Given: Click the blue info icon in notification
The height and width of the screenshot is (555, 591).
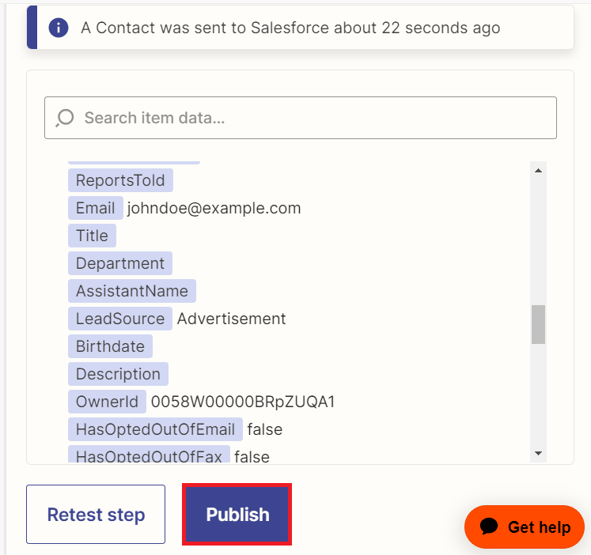Looking at the screenshot, I should point(58,28).
